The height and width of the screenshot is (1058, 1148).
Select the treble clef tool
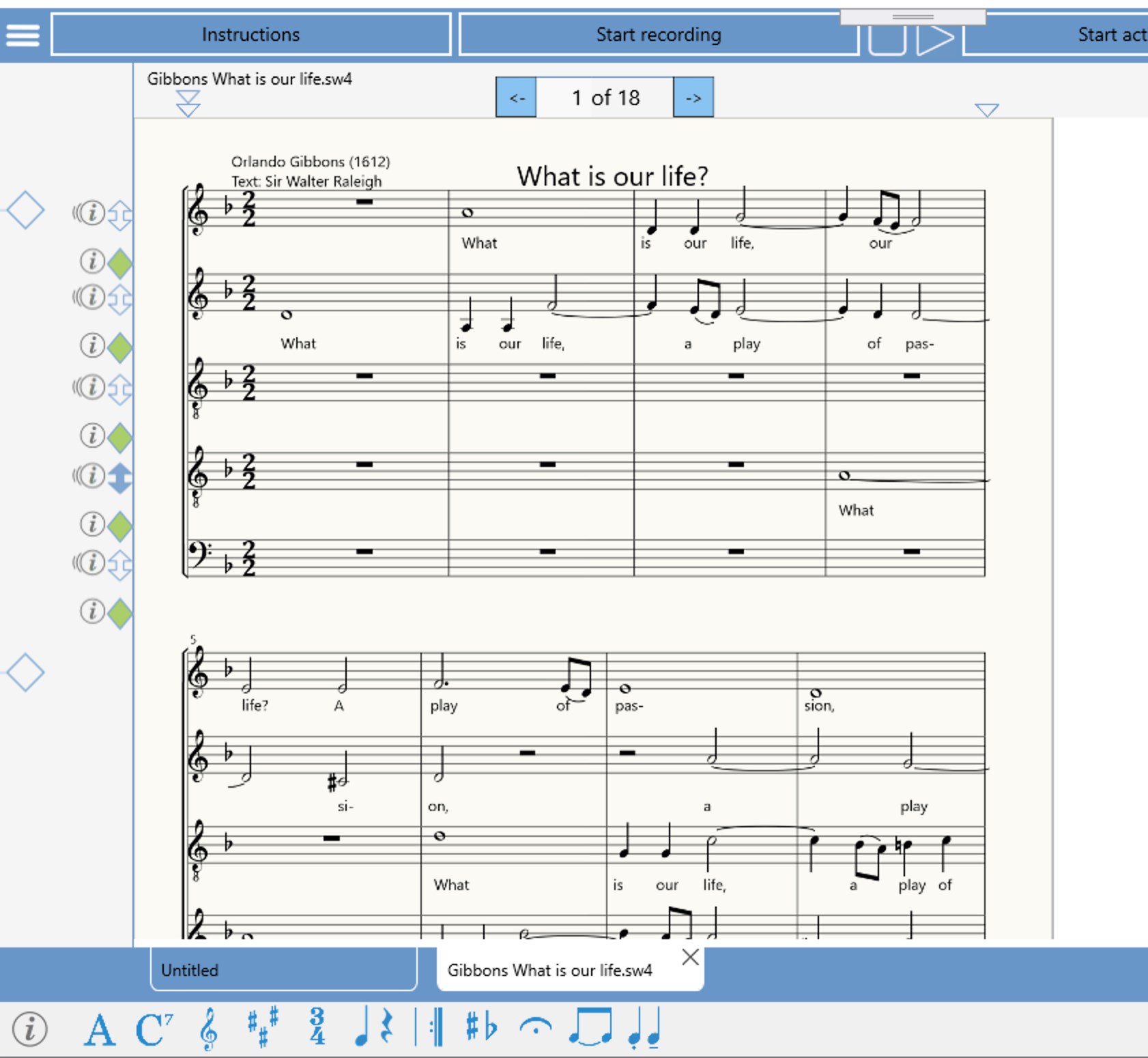209,1029
